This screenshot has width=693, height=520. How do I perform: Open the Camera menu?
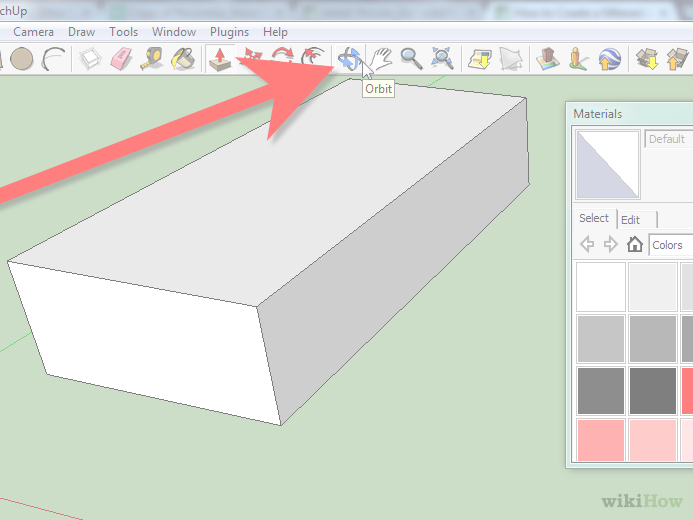click(33, 32)
